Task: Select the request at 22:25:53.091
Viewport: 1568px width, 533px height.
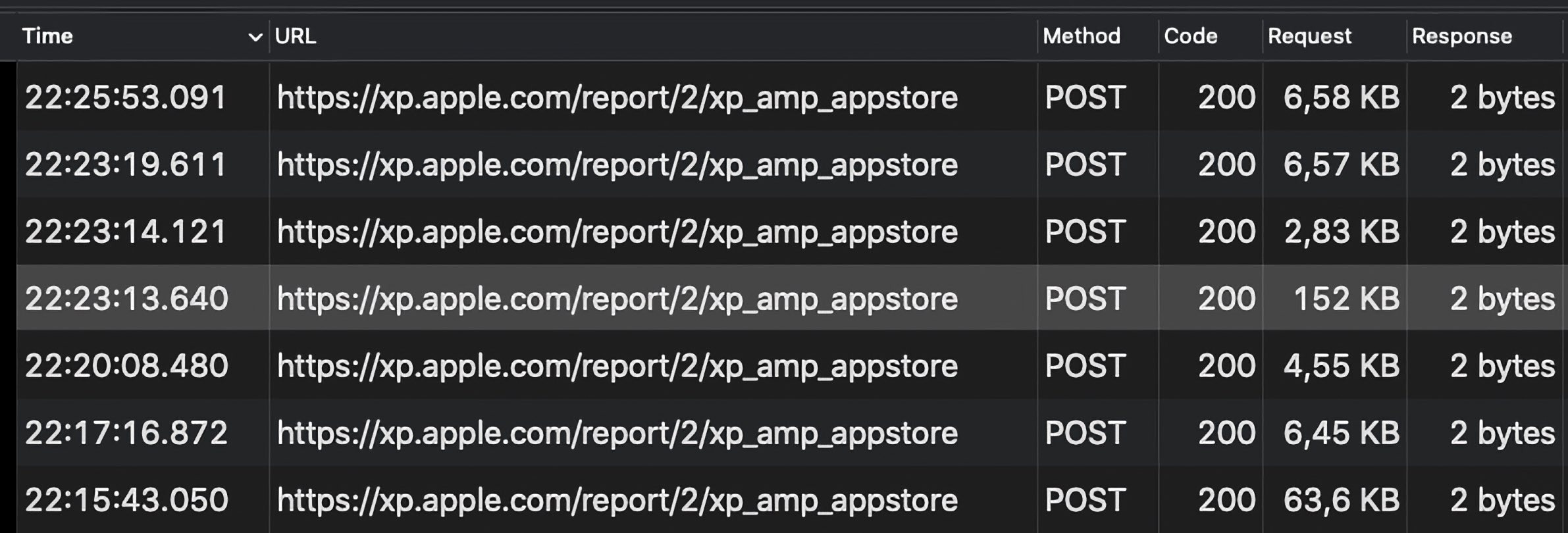Action: pos(126,97)
